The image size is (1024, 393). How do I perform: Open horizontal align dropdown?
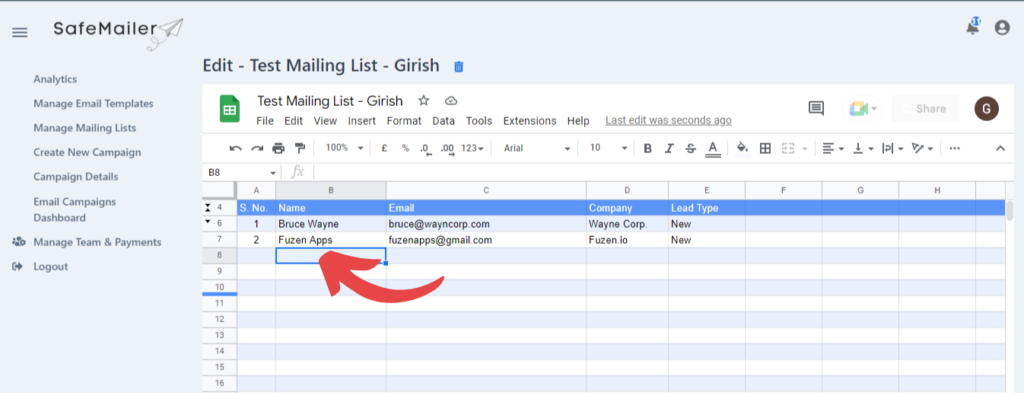click(832, 148)
